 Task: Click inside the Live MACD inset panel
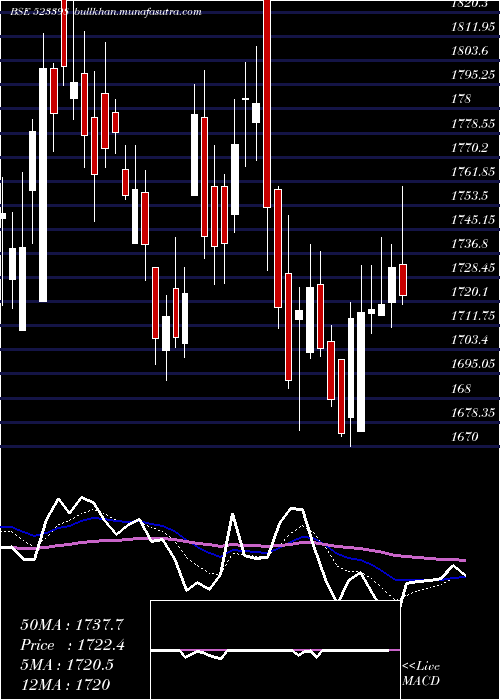tap(275, 650)
